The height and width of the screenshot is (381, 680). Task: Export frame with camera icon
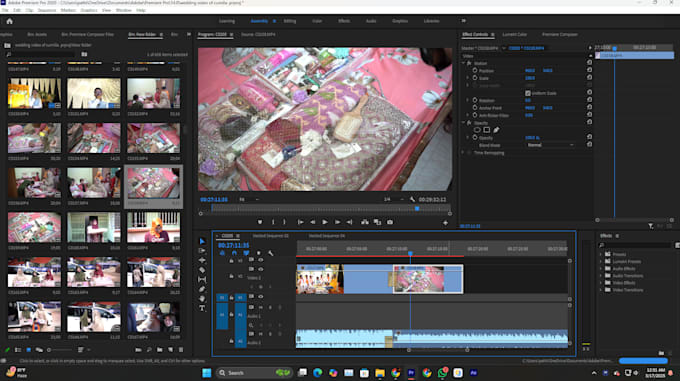coord(390,222)
